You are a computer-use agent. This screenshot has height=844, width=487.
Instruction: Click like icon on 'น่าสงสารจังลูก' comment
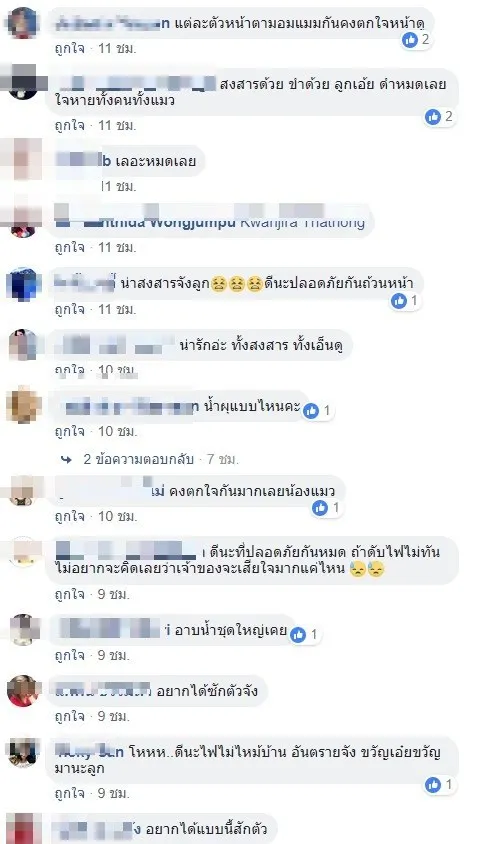399,301
